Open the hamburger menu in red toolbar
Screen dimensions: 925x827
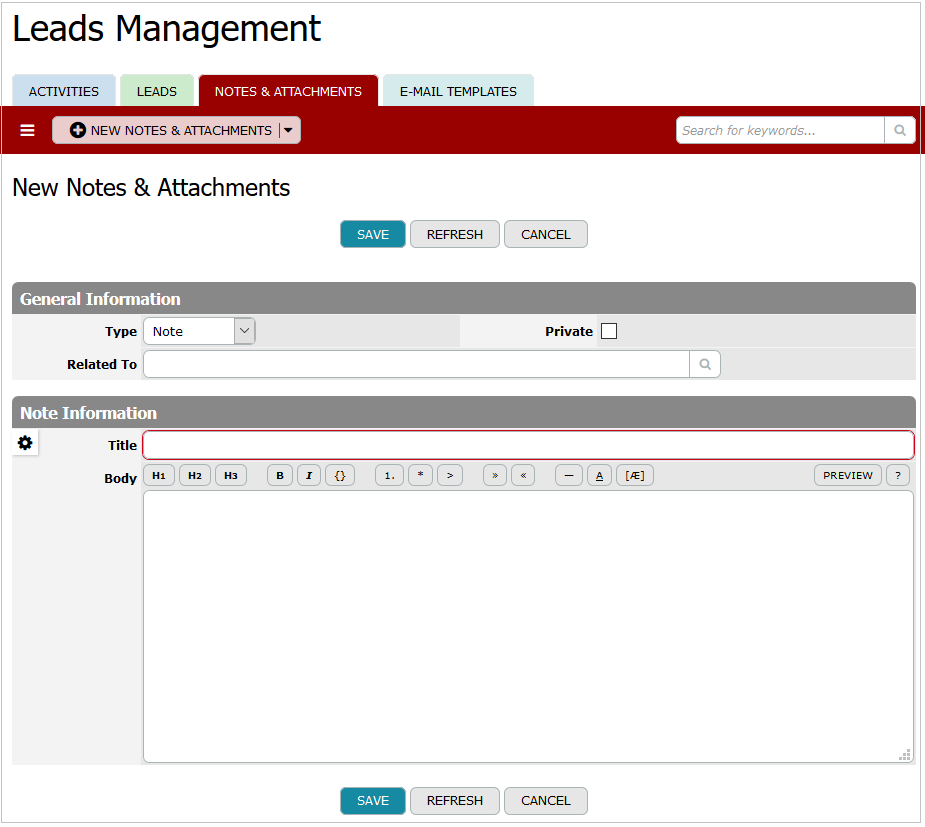pos(28,131)
